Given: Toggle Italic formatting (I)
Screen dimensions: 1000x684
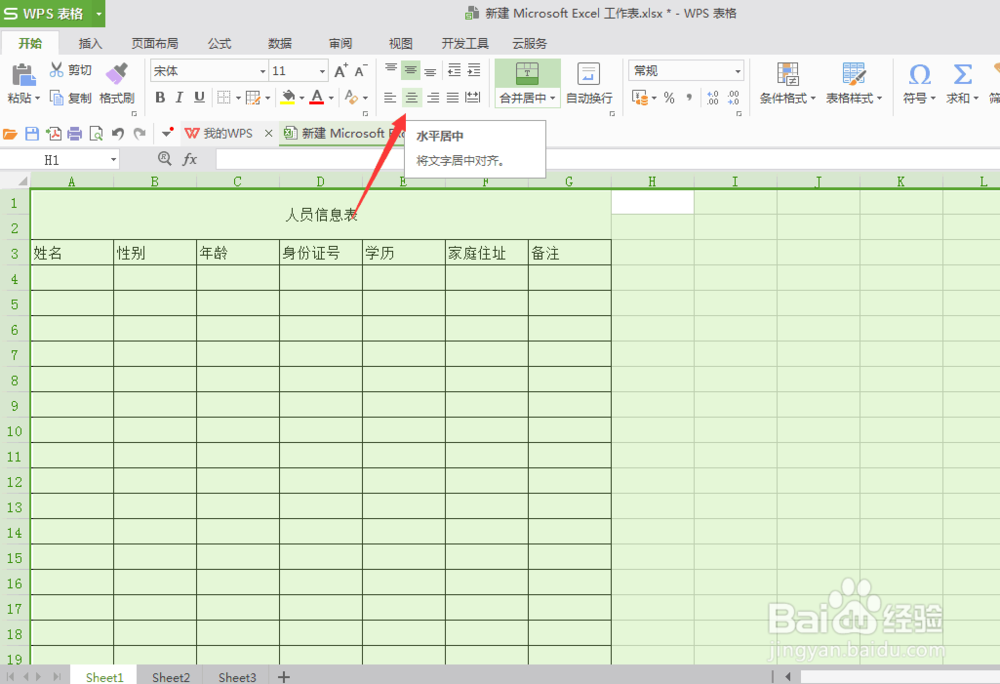Looking at the screenshot, I should coord(179,97).
